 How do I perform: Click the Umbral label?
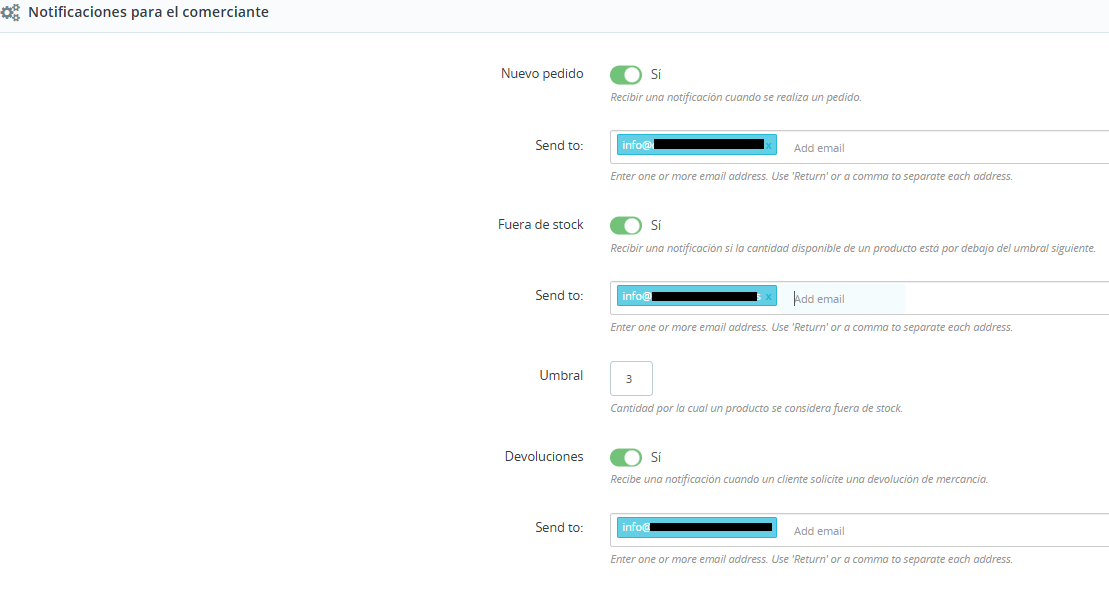[561, 375]
